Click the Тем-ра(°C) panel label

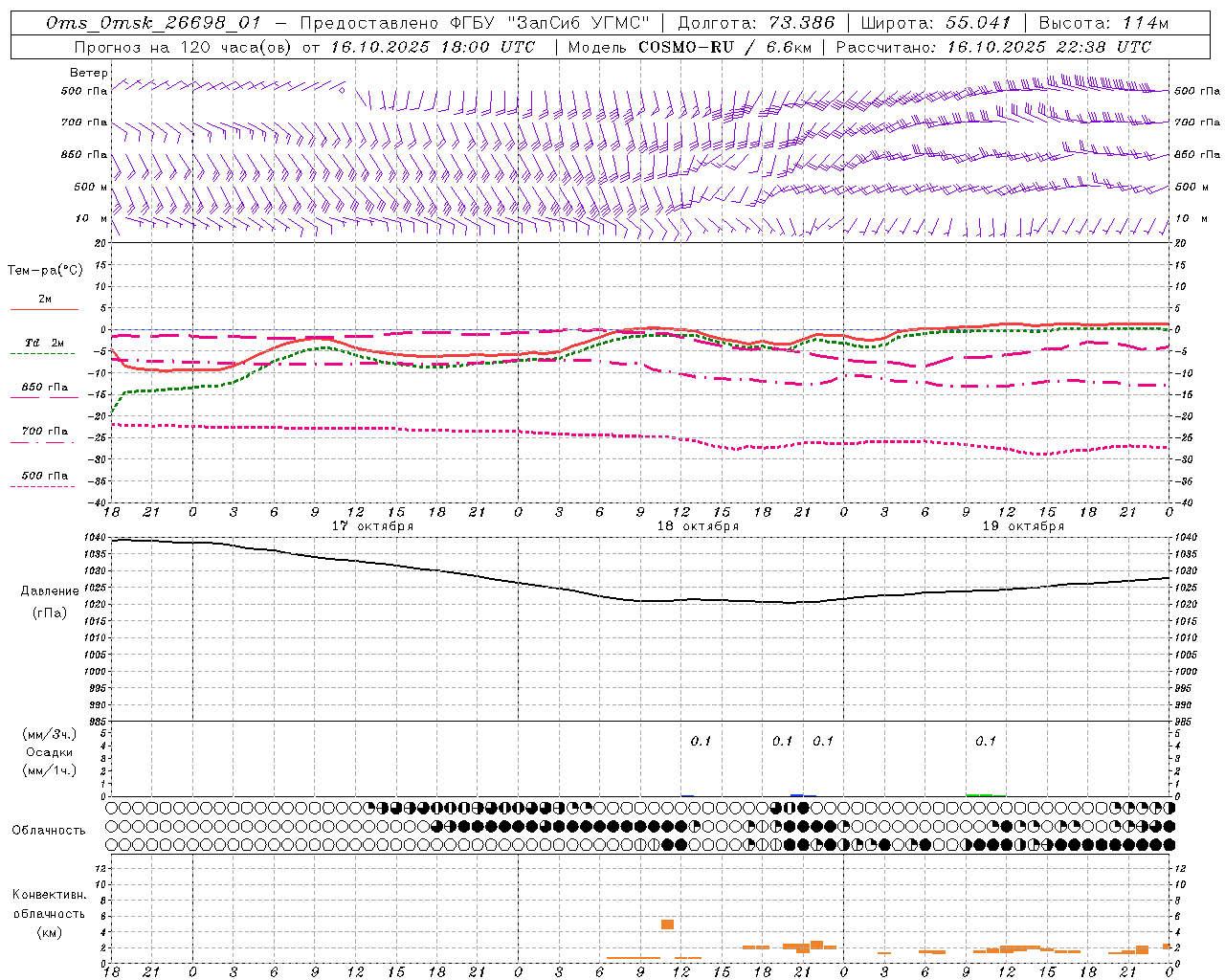coord(45,271)
